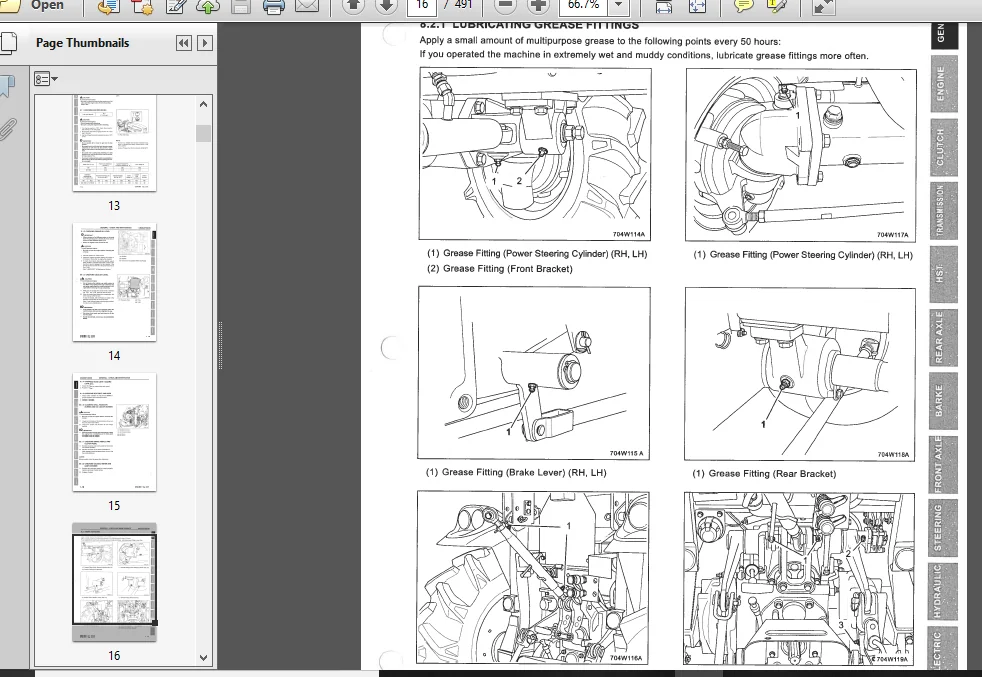Click the STEERING section tab on page
The height and width of the screenshot is (677, 982).
coord(942,528)
